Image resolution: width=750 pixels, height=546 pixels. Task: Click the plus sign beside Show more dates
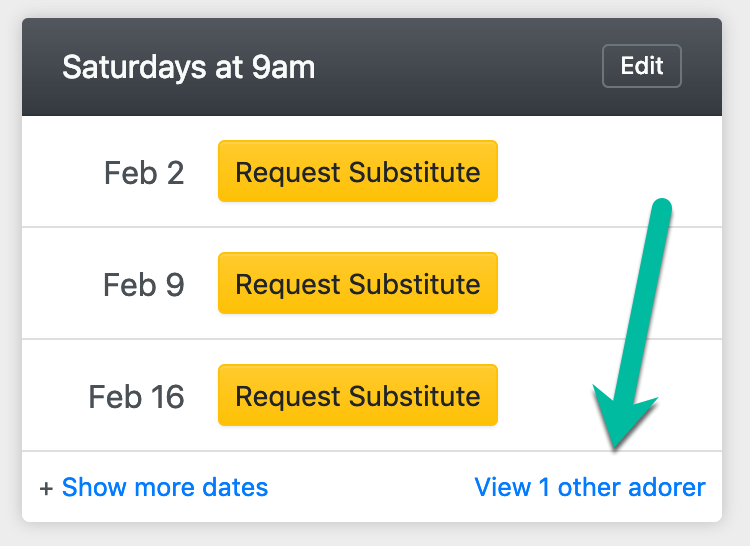point(46,489)
